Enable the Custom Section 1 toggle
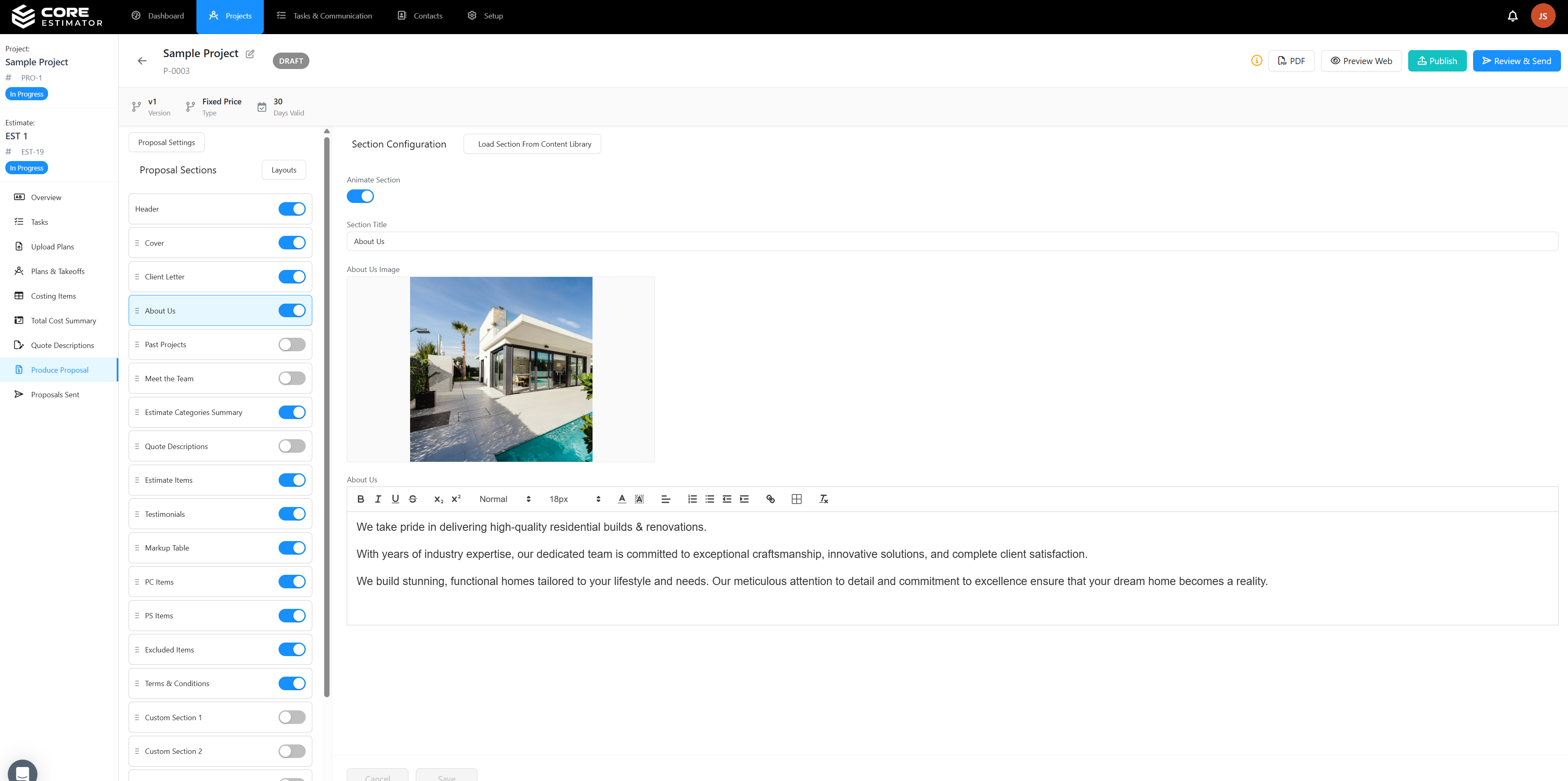 tap(292, 718)
